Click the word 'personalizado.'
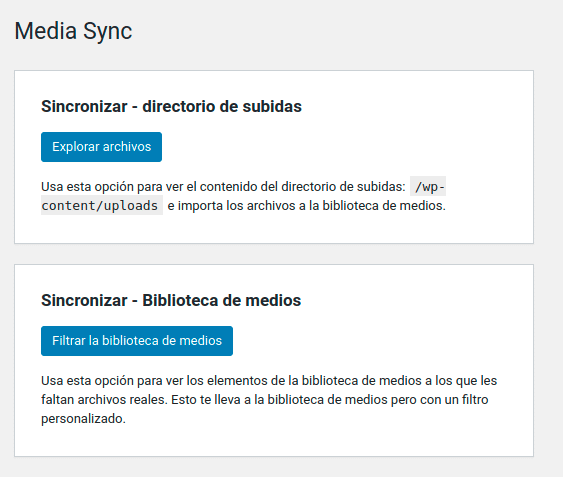The width and height of the screenshot is (563, 477). (83, 419)
